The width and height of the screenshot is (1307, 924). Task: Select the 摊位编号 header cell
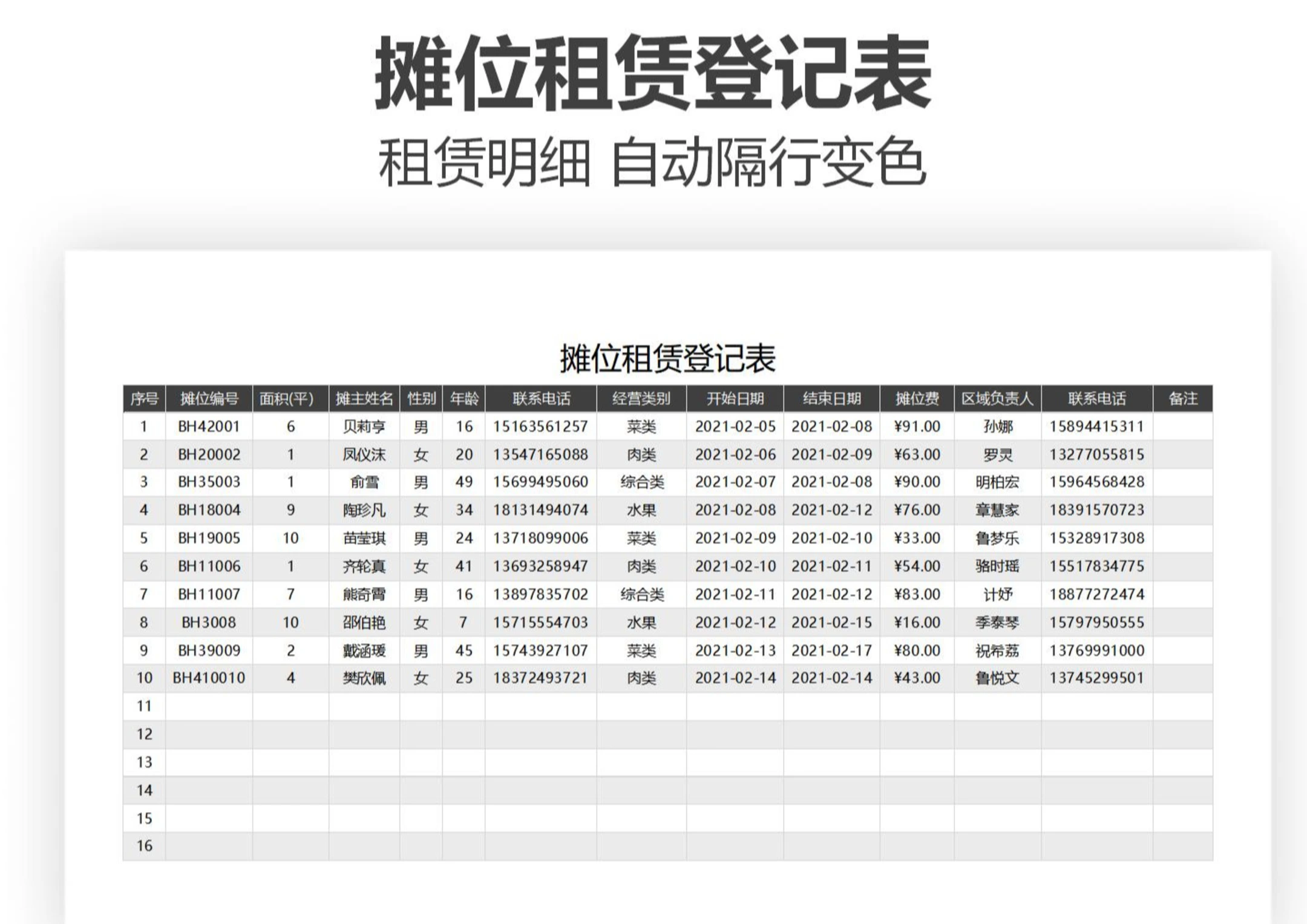coord(209,398)
